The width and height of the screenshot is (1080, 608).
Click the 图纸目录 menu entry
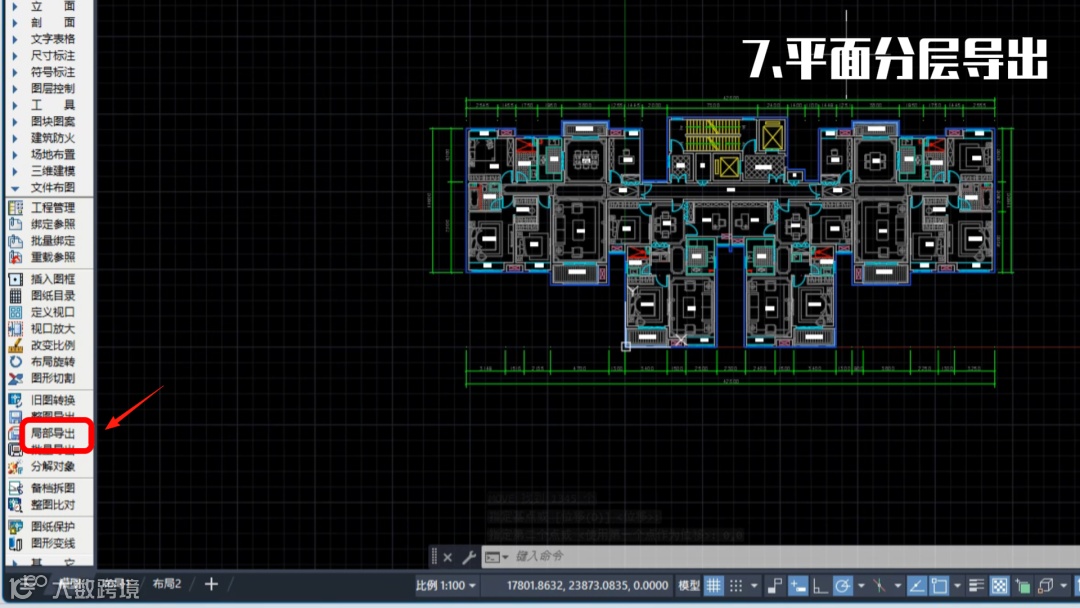[x=52, y=295]
